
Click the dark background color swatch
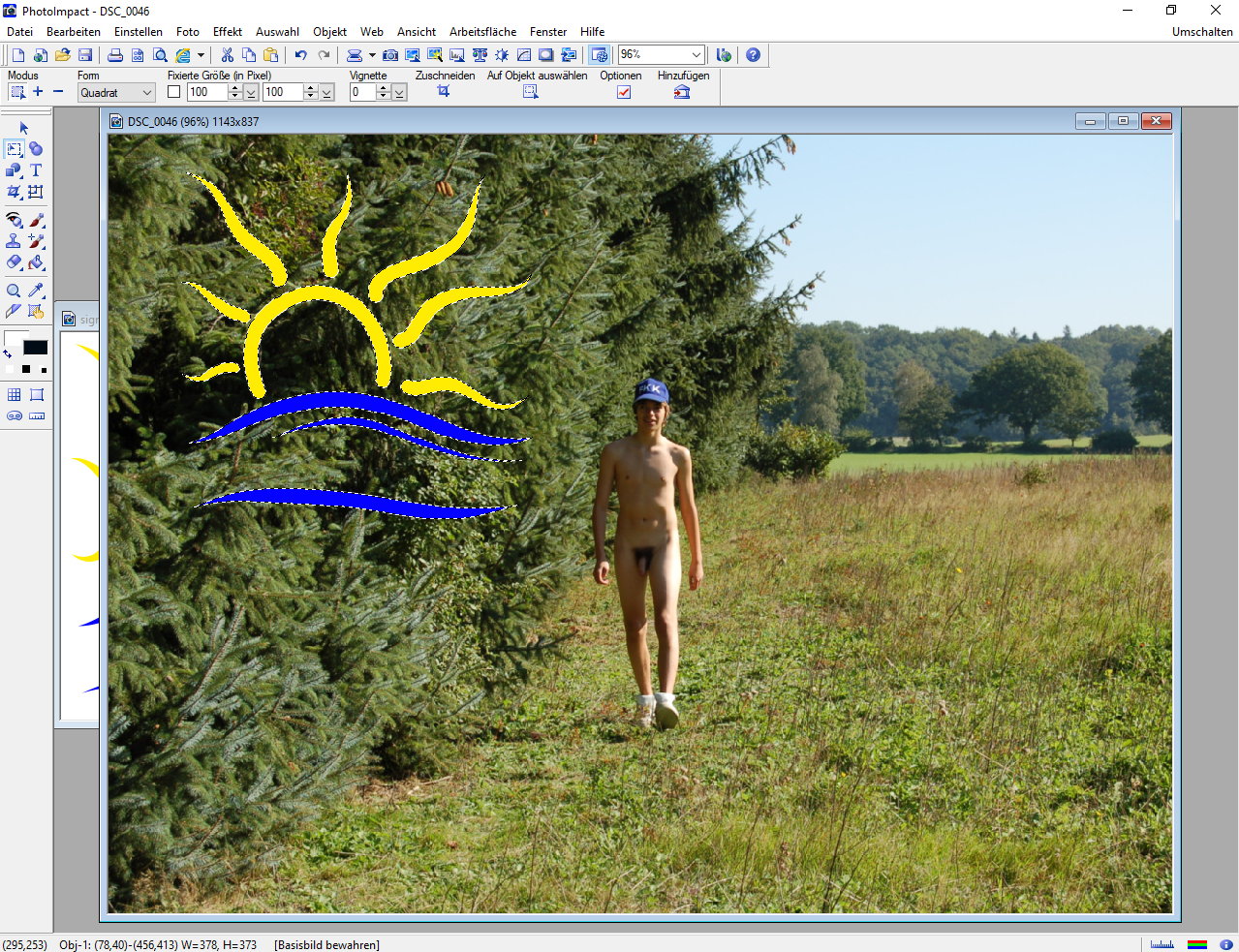click(36, 348)
